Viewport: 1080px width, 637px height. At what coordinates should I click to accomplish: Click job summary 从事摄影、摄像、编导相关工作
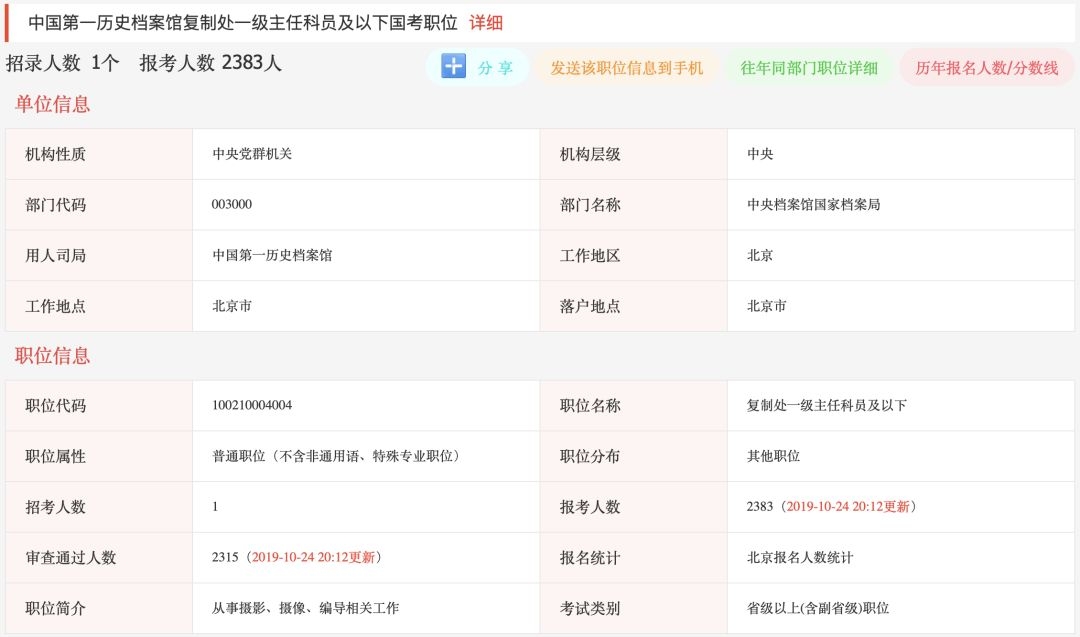tap(305, 608)
